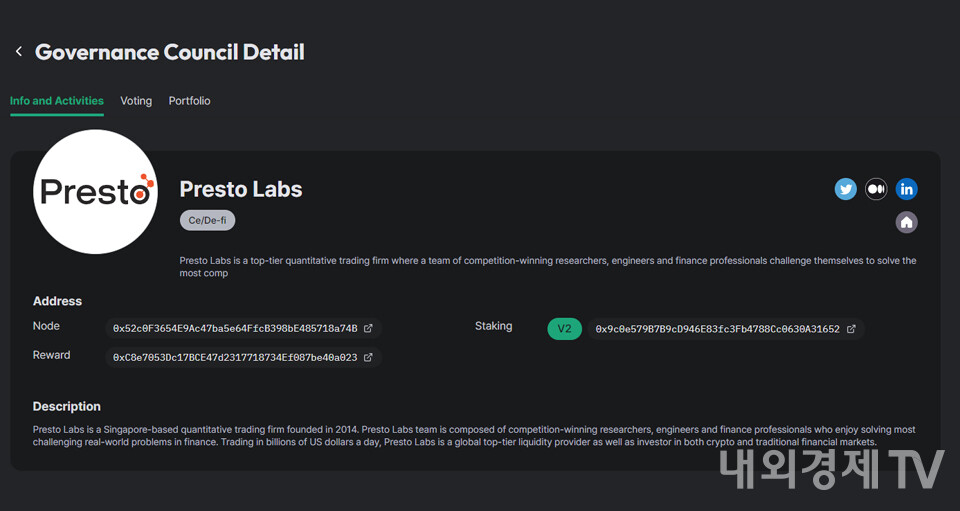Screen dimensions: 960x511
Task: Switch to the Portfolio tab
Action: [x=189, y=101]
